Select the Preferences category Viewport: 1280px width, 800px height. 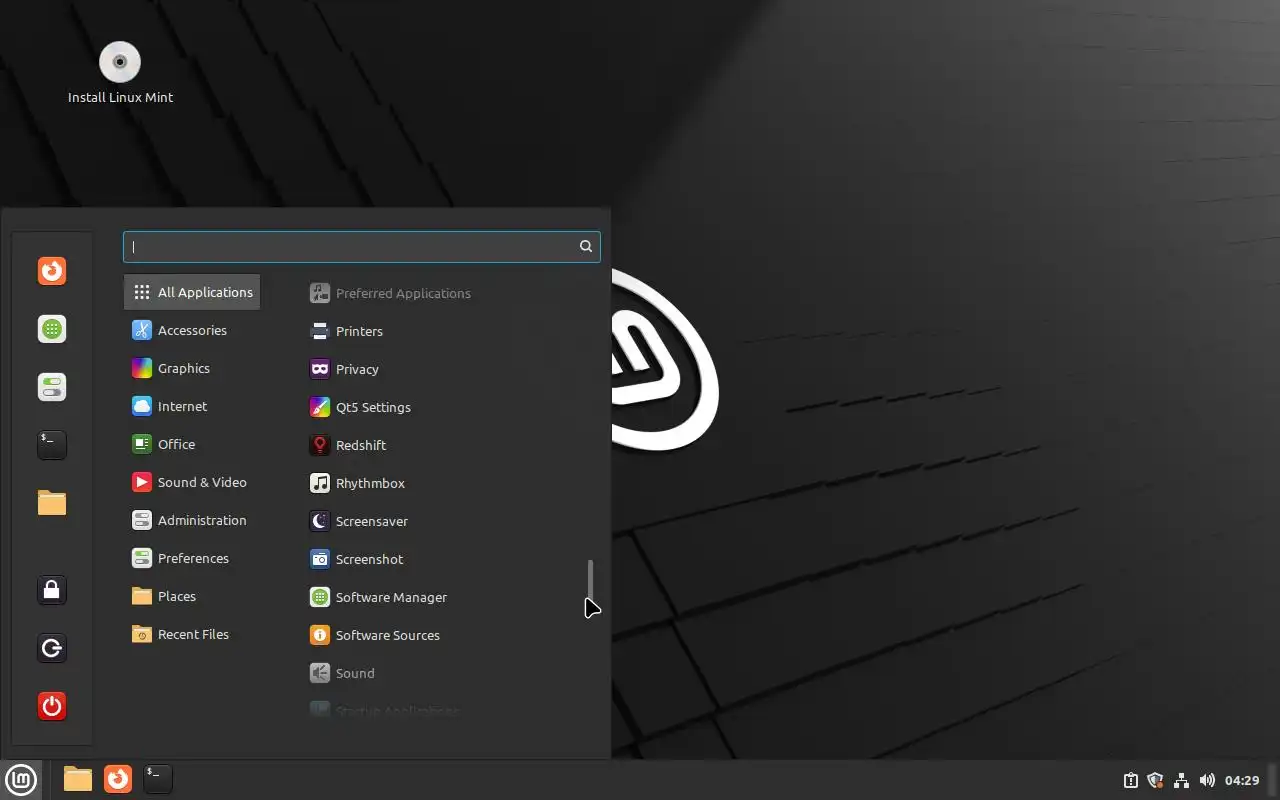(x=192, y=558)
